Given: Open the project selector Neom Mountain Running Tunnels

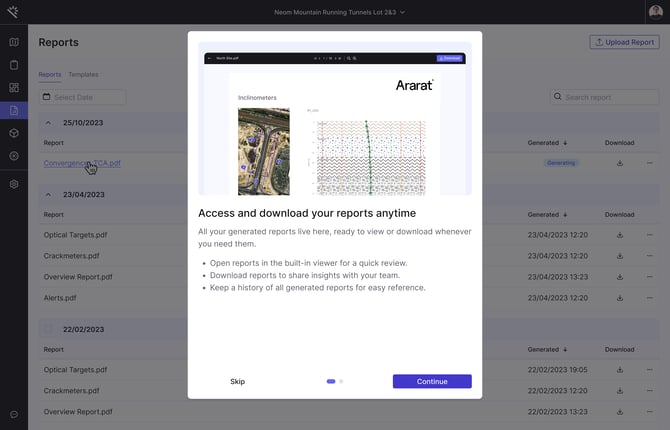Looking at the screenshot, I should click(339, 12).
